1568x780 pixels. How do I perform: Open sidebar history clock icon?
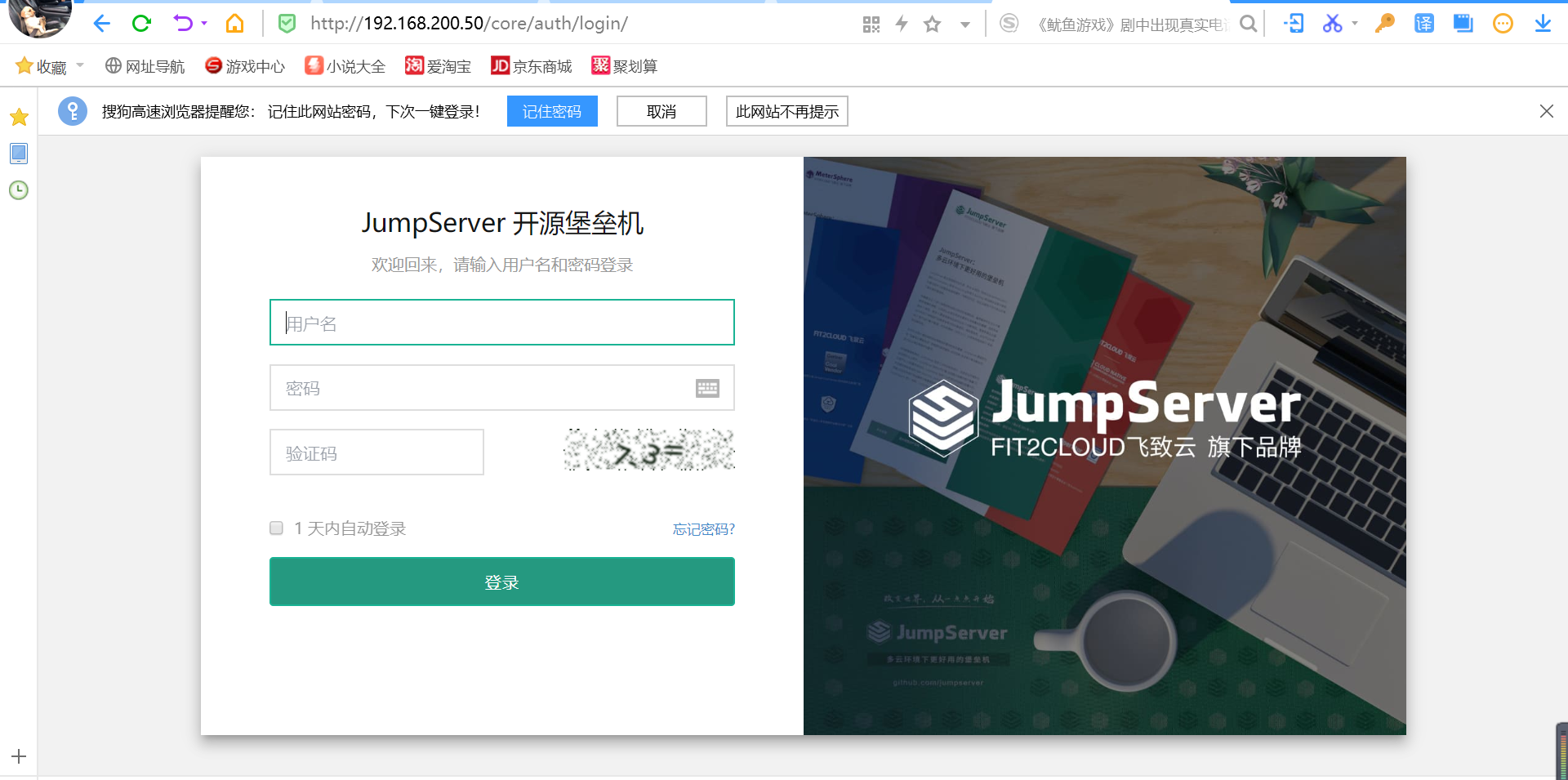[x=19, y=190]
